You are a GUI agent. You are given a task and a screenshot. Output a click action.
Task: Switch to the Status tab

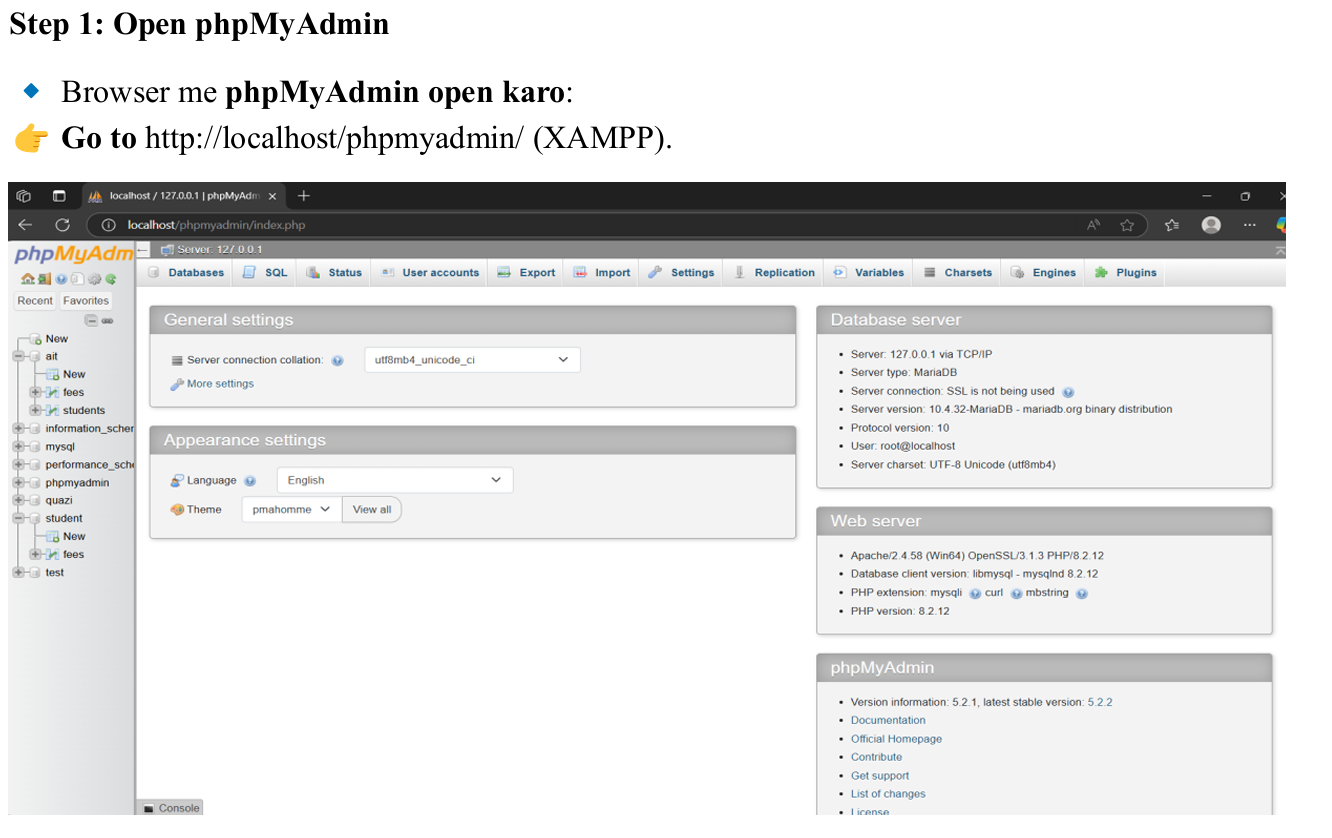click(334, 272)
